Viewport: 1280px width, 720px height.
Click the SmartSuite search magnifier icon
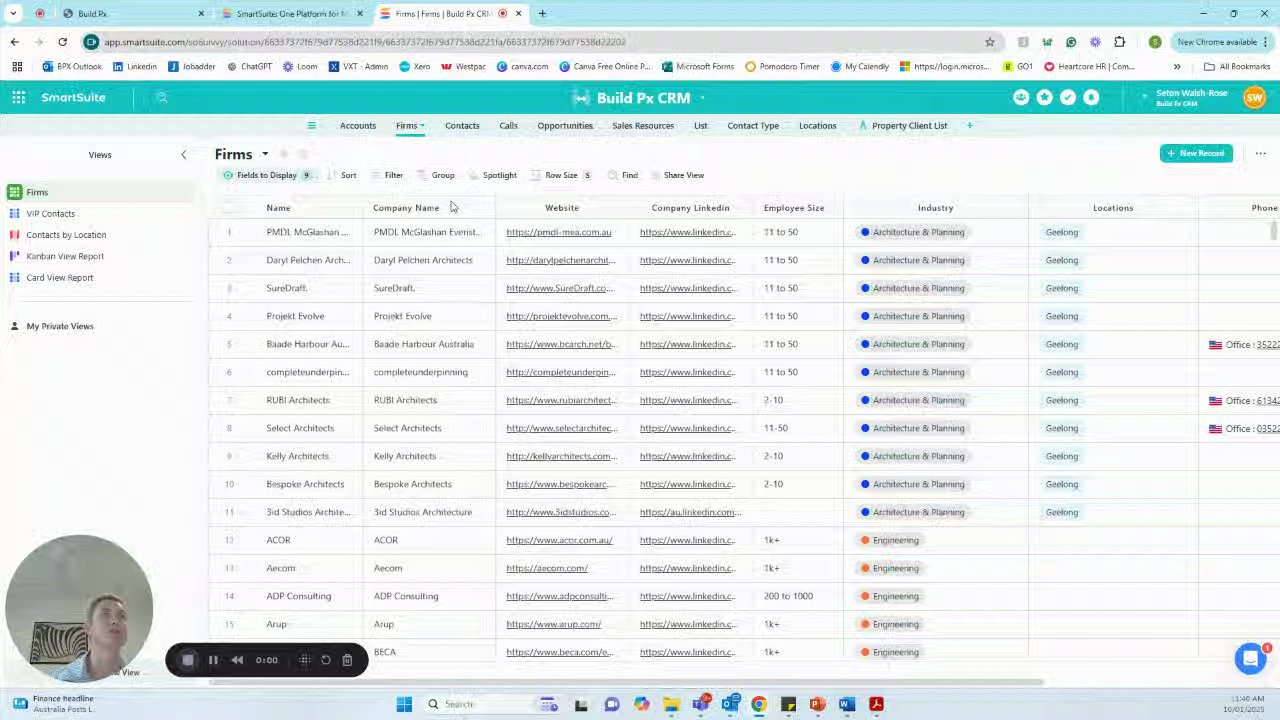click(162, 97)
